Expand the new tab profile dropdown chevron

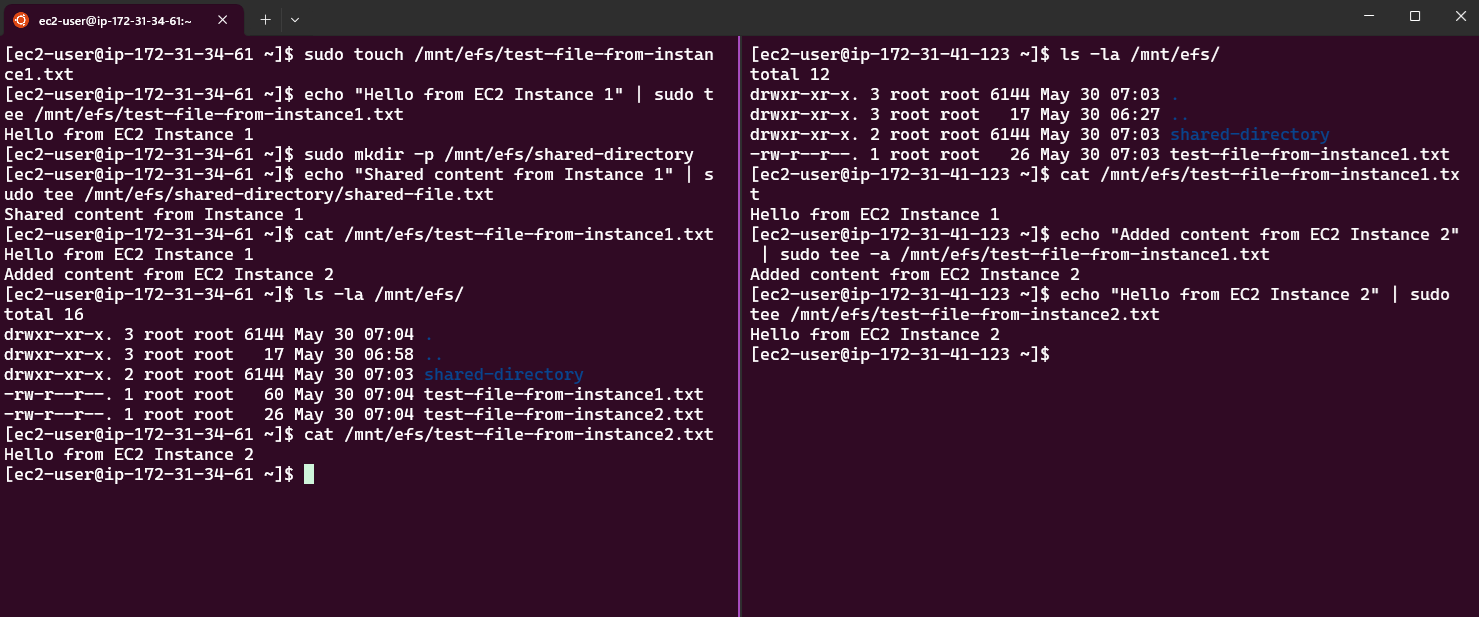click(x=295, y=19)
